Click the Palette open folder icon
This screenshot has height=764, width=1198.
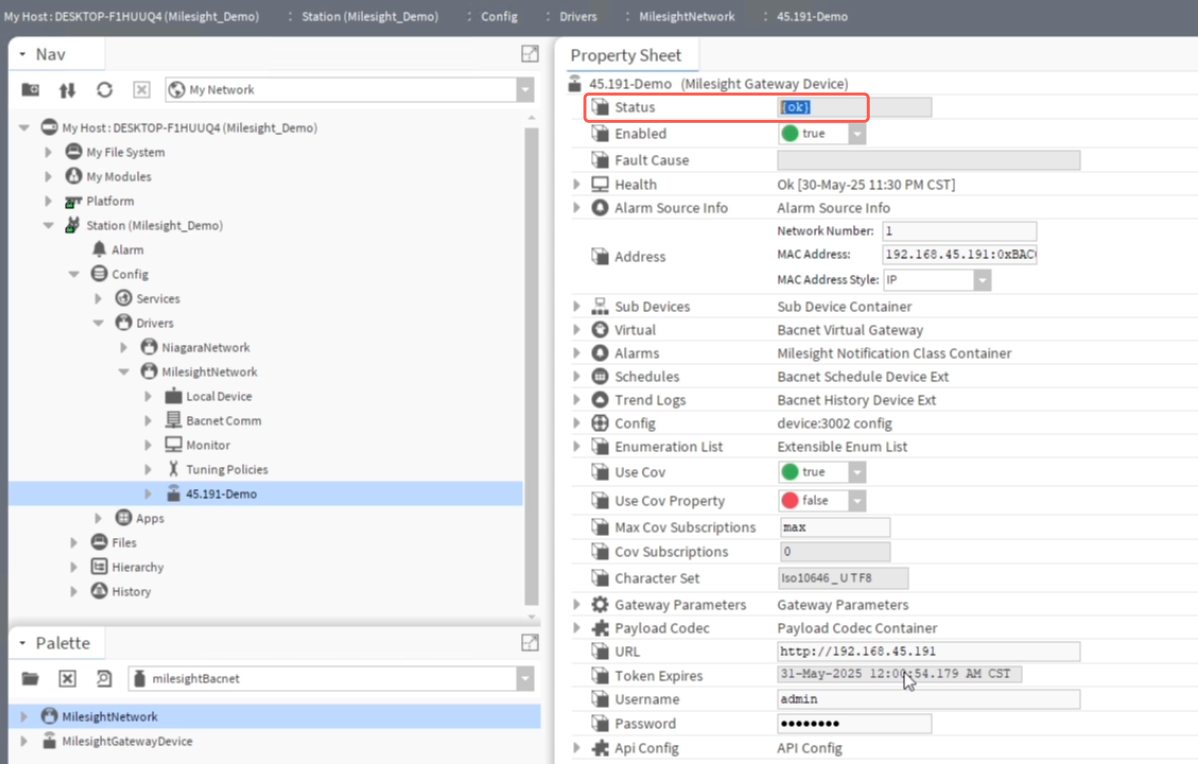[x=31, y=678]
